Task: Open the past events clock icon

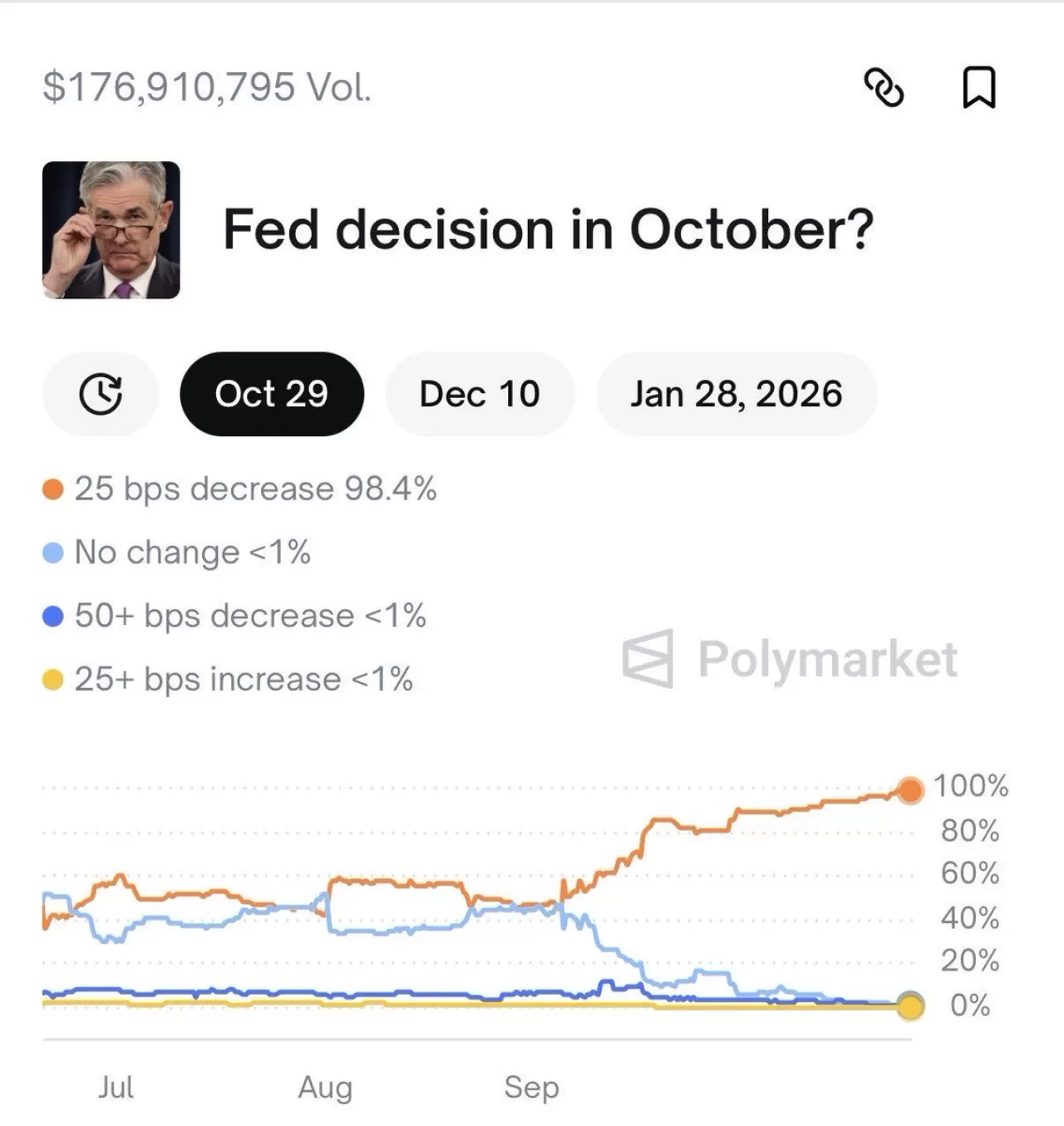Action: 101,394
